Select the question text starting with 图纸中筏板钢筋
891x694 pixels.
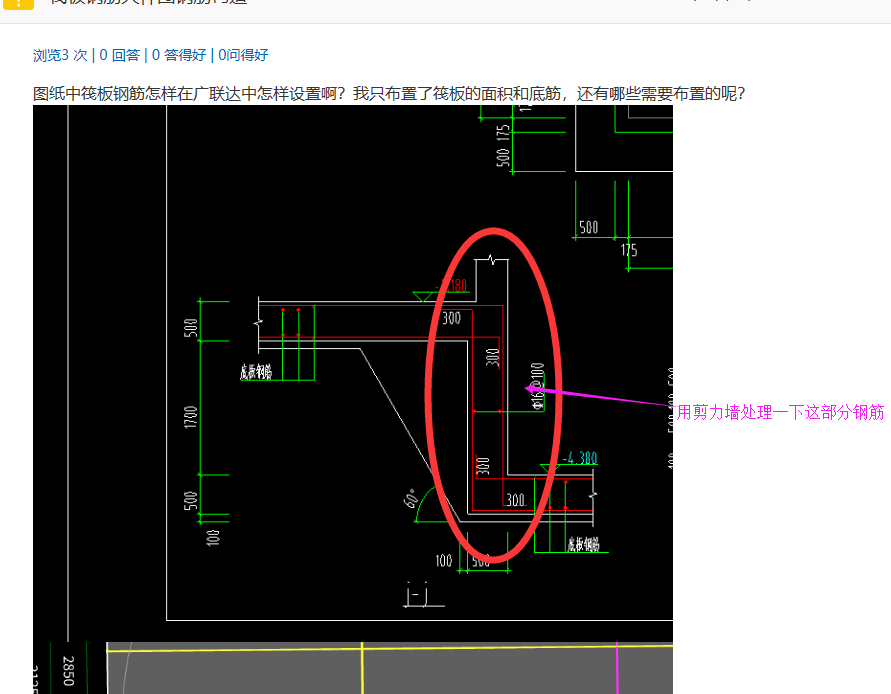[x=389, y=93]
